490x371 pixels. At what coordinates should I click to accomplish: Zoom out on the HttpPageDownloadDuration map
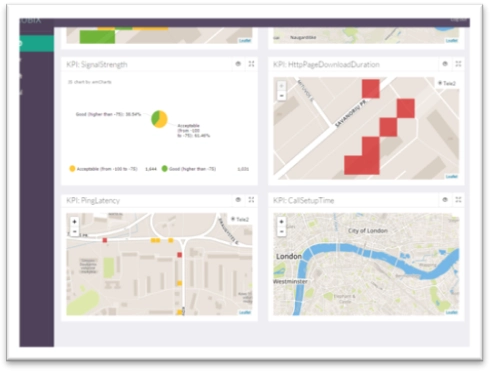coord(282,96)
